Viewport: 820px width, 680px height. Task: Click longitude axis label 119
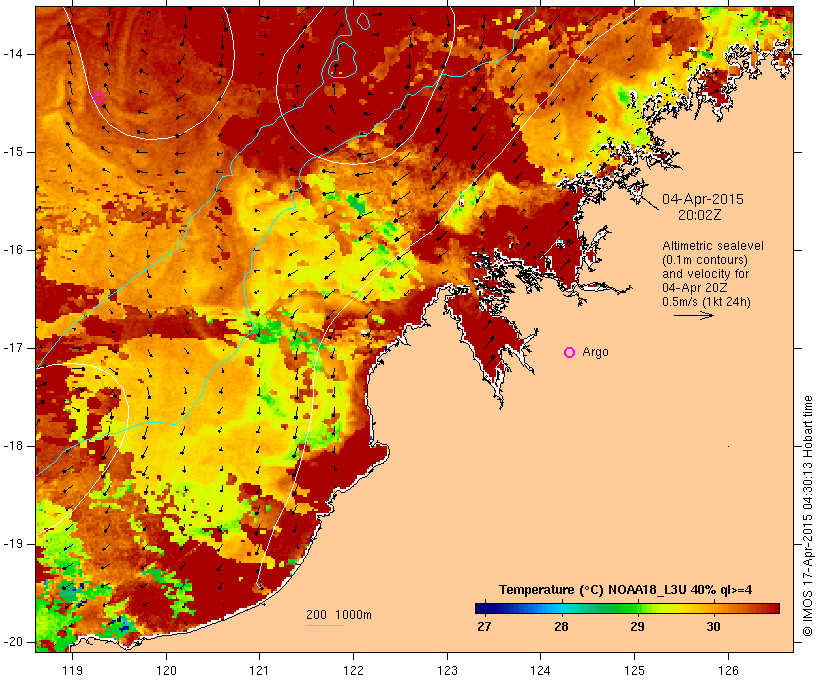click(72, 670)
